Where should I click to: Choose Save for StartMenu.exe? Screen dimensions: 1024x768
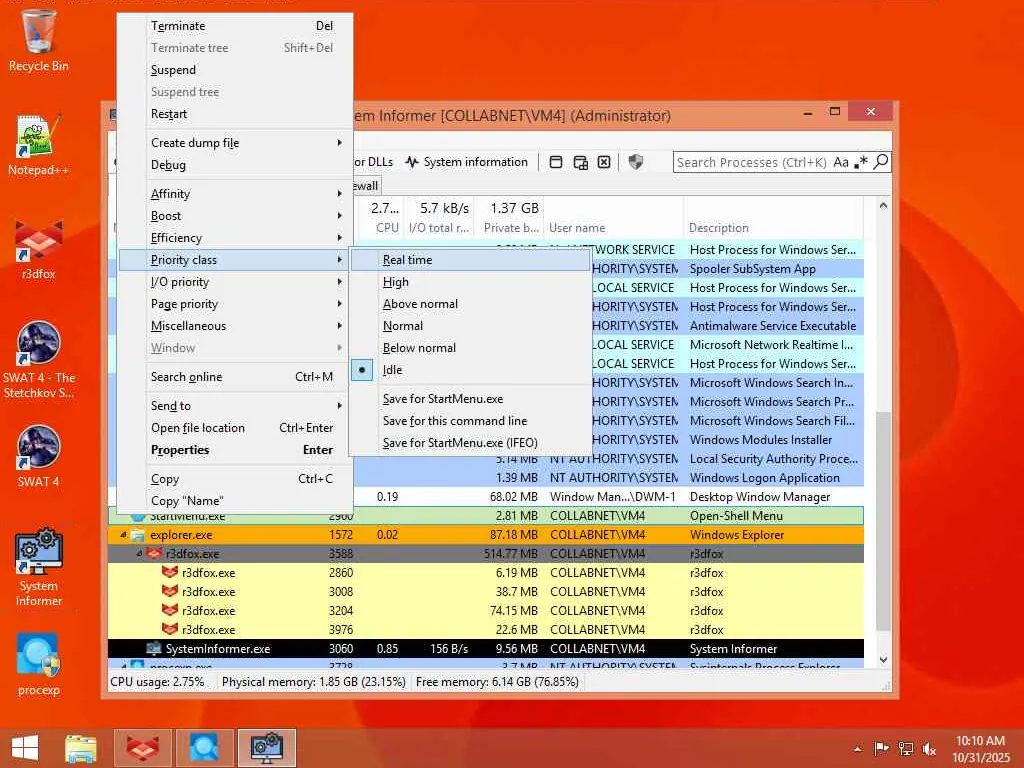[470, 399]
